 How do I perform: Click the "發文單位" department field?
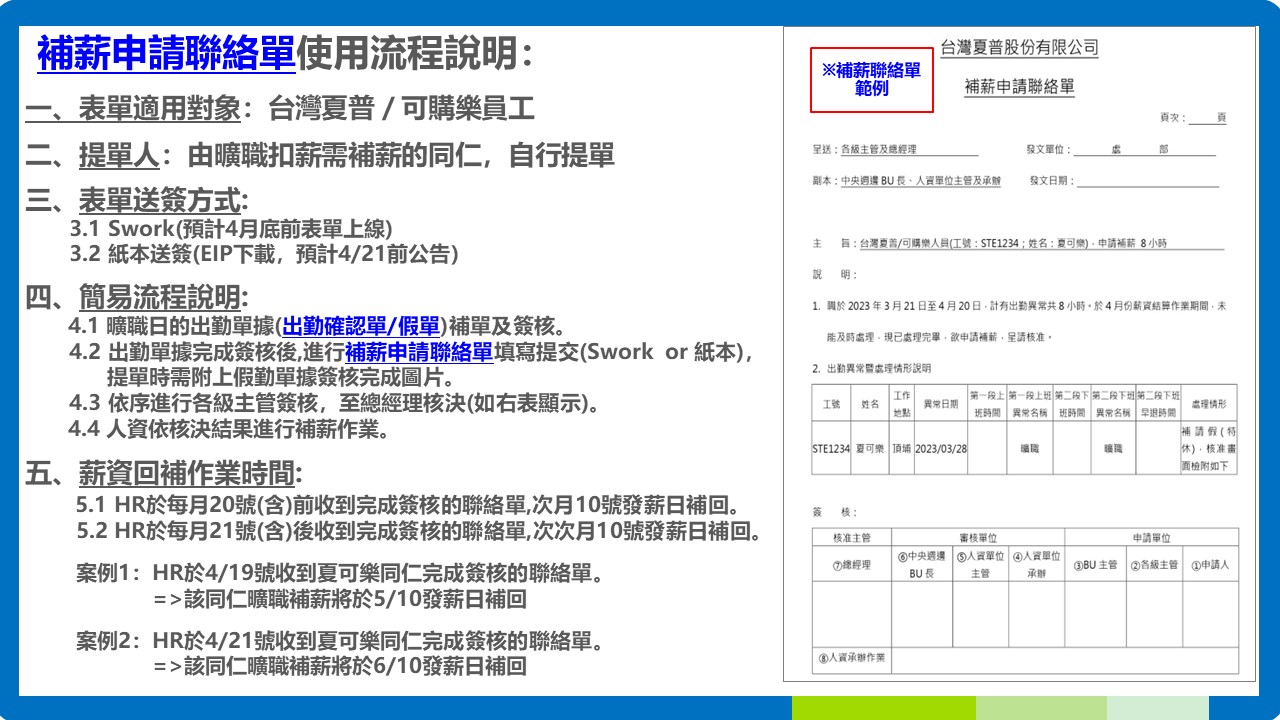pos(1144,150)
